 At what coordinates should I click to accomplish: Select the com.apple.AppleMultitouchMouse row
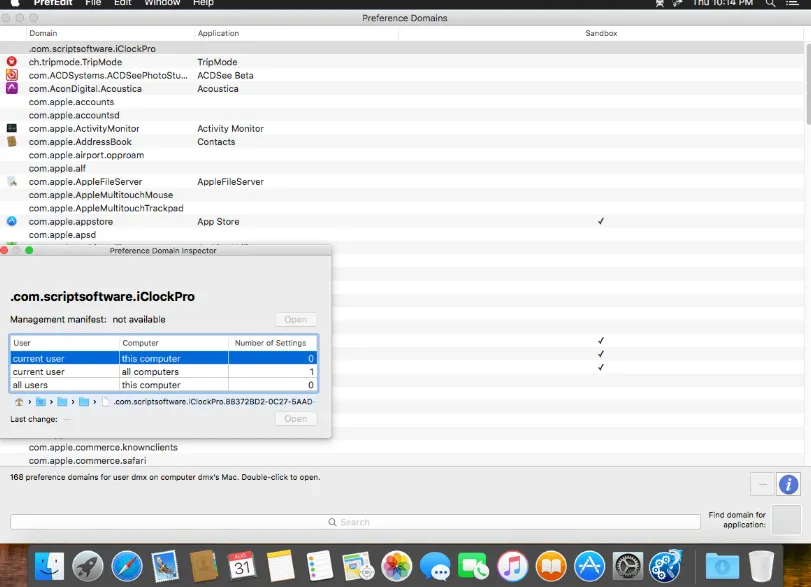[402, 194]
